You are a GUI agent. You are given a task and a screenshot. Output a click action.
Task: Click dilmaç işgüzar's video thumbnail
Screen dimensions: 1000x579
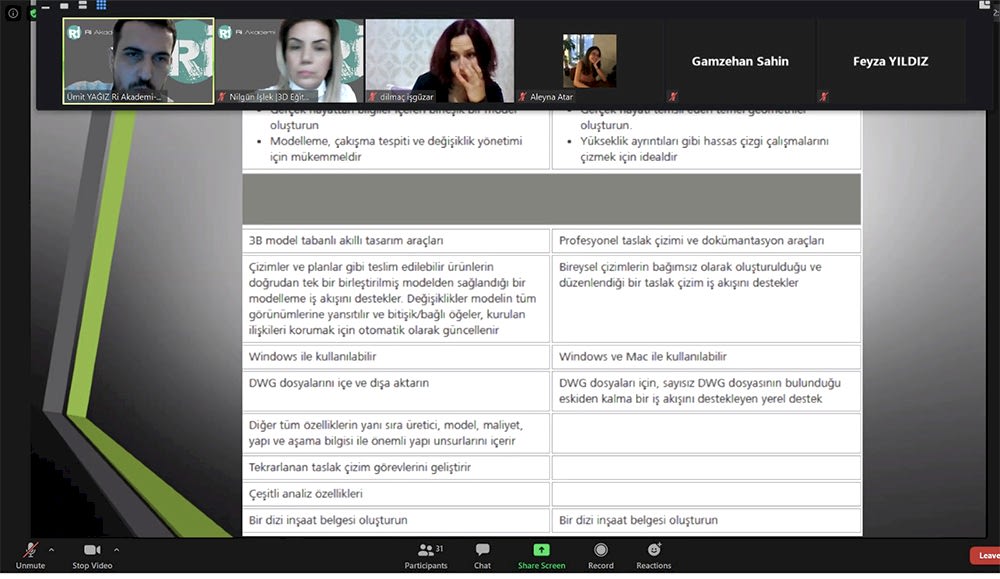click(x=440, y=58)
